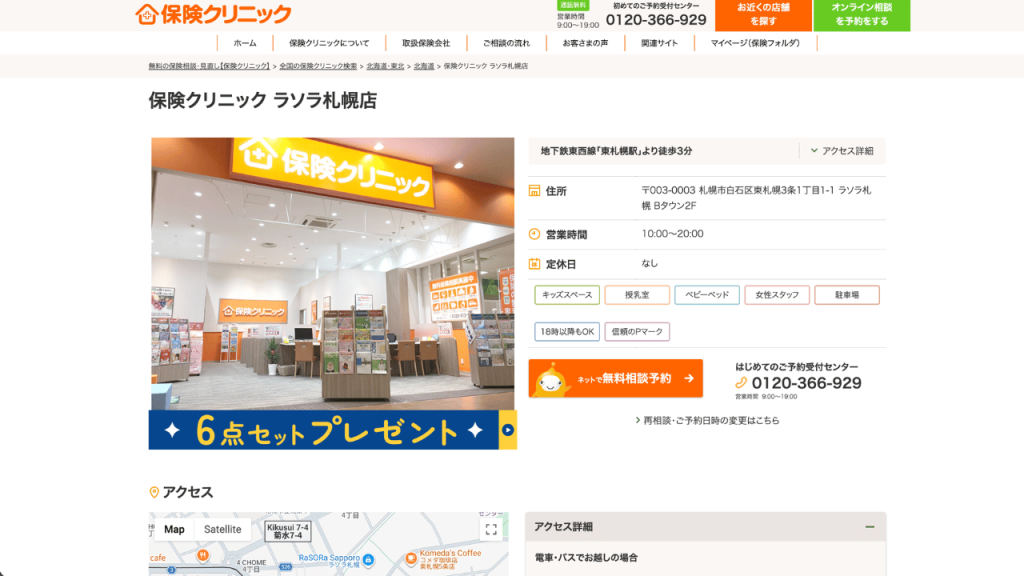Switch map to Map view
The image size is (1024, 576).
point(174,530)
